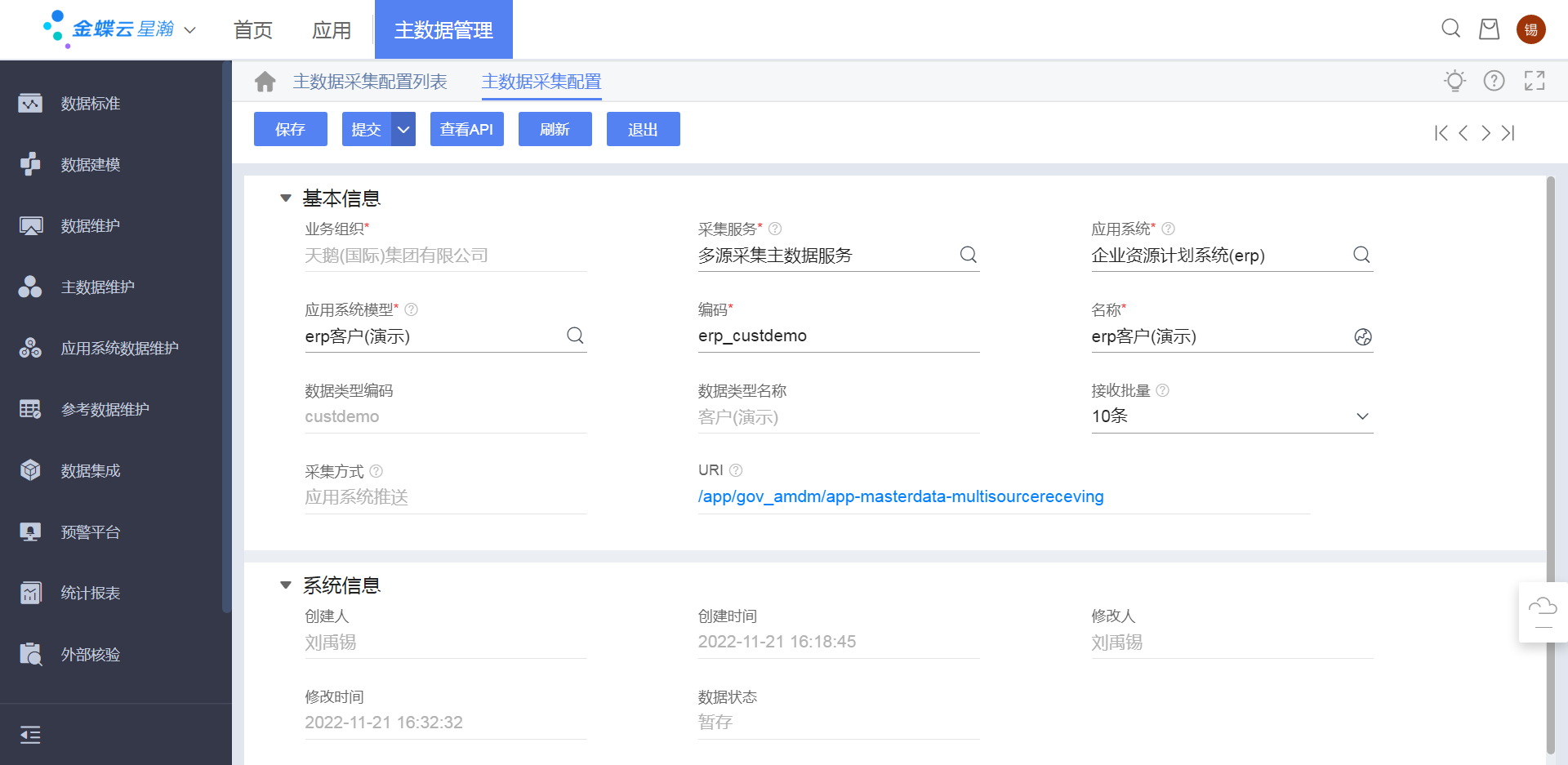Viewport: 1568px width, 765px height.
Task: Open the help question mark icon
Action: (x=1494, y=81)
